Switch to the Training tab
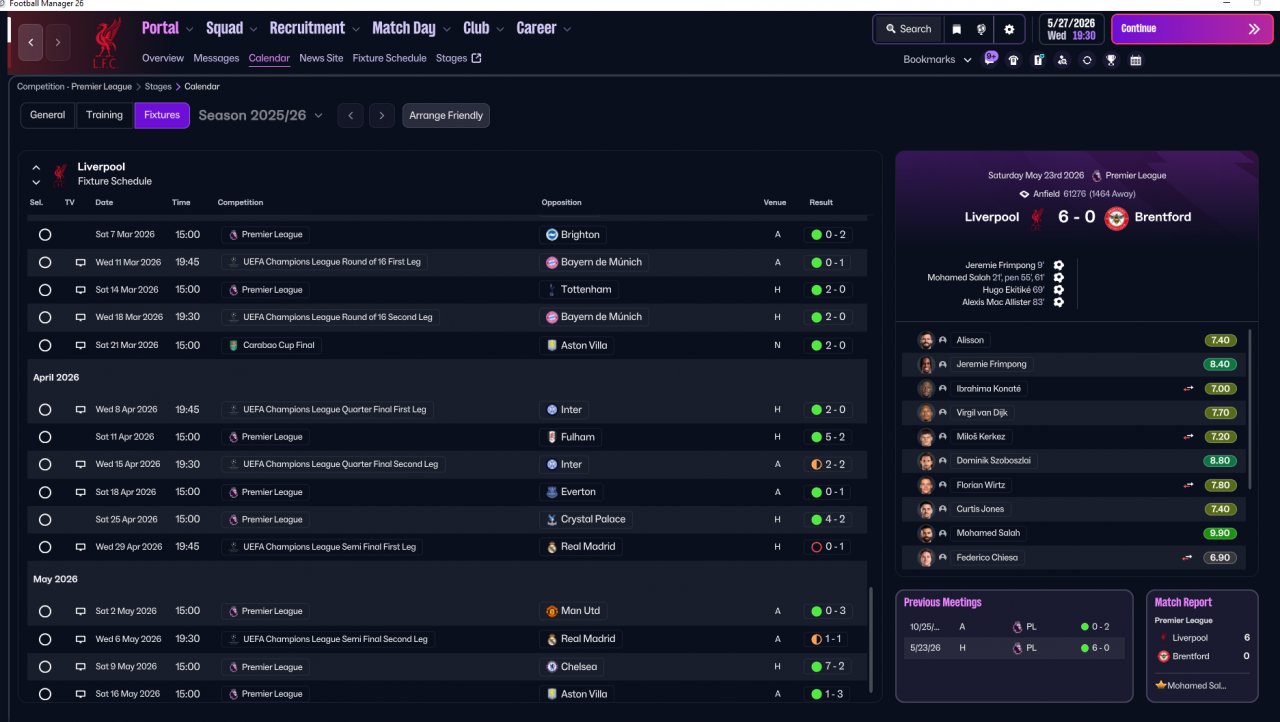Screen dimensions: 1280x722 104,115
